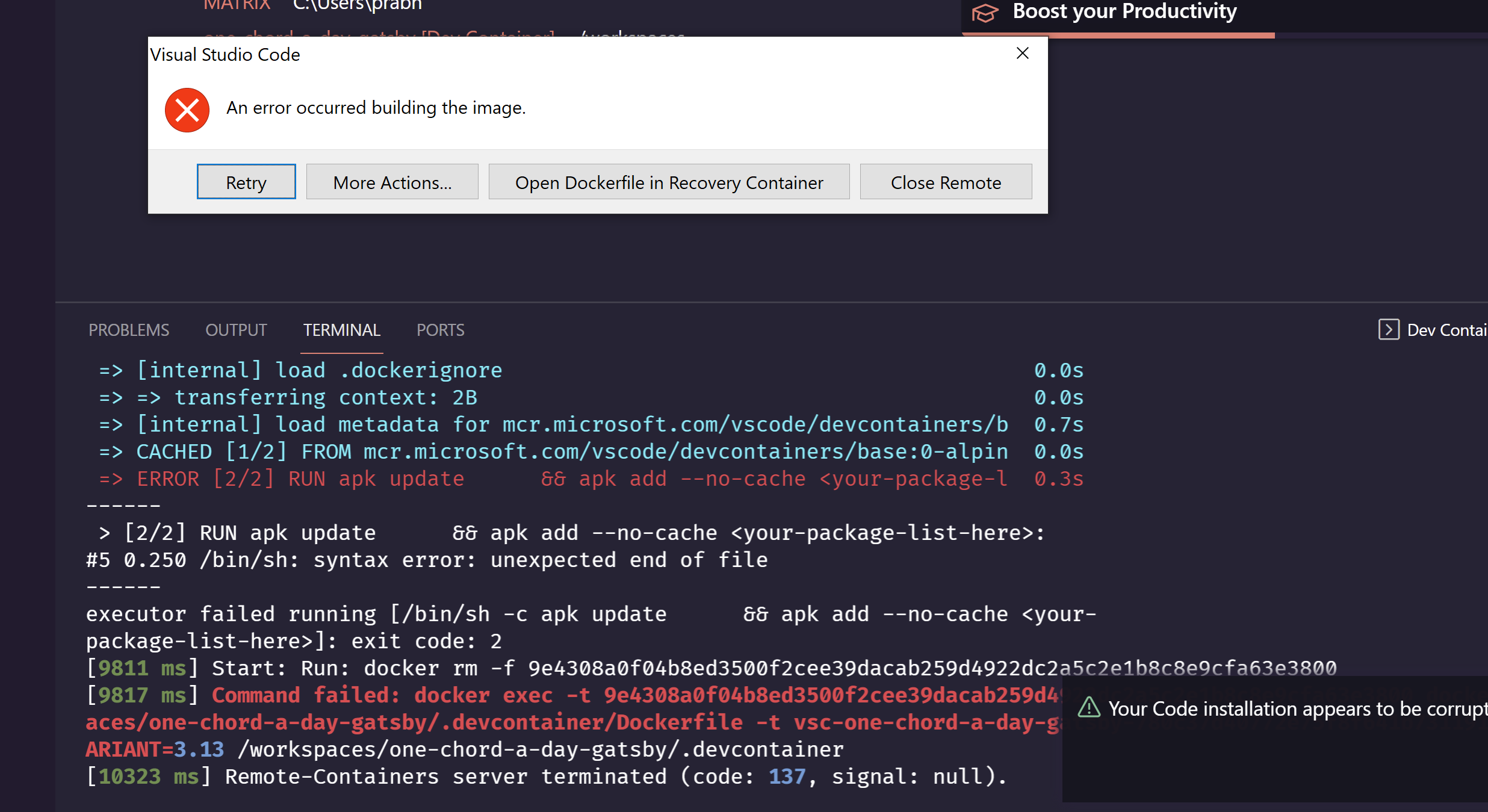
Task: Click Retry to rebuild the container image
Action: click(x=246, y=182)
